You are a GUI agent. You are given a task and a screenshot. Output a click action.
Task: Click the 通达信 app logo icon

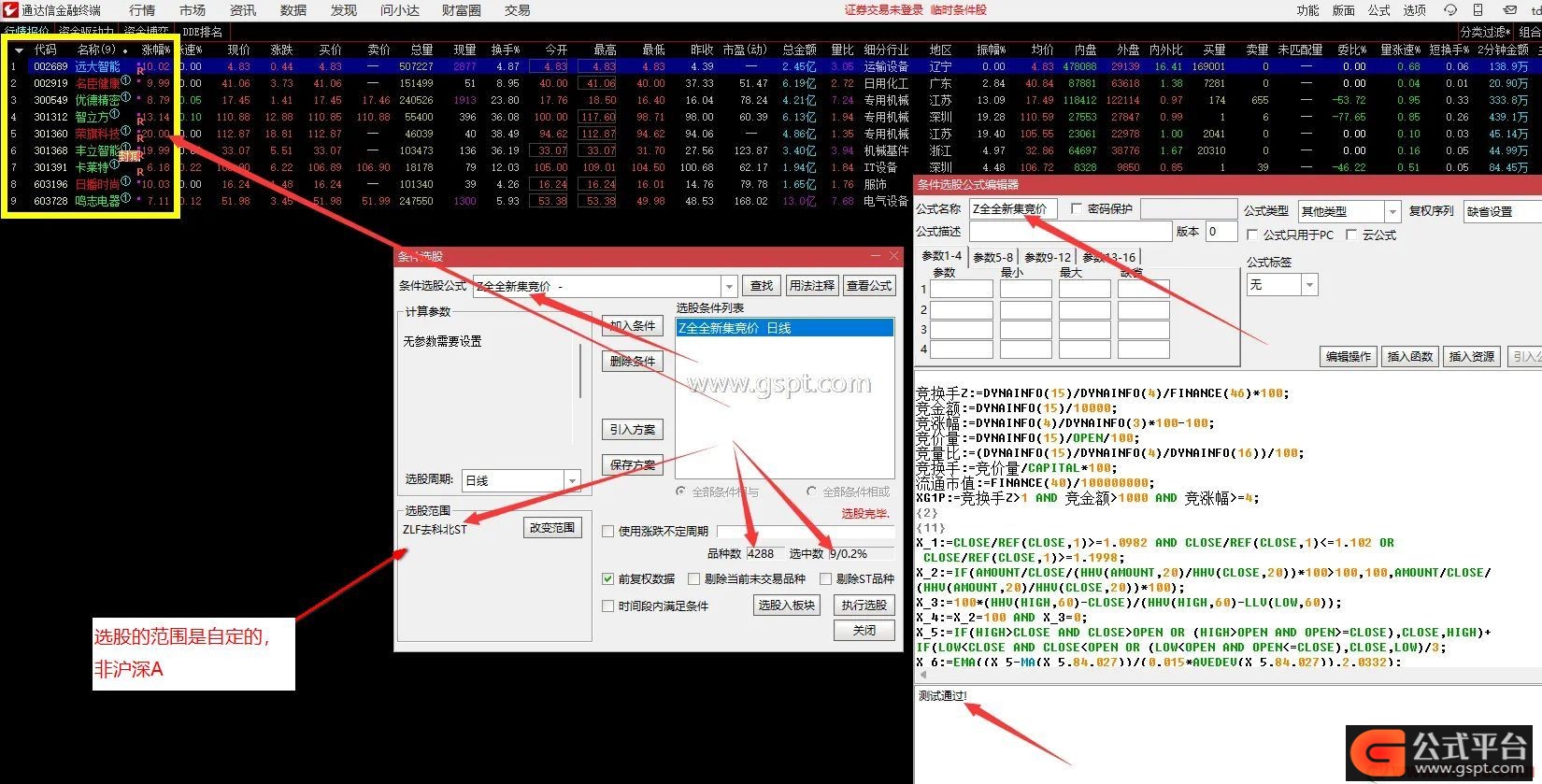[10, 10]
